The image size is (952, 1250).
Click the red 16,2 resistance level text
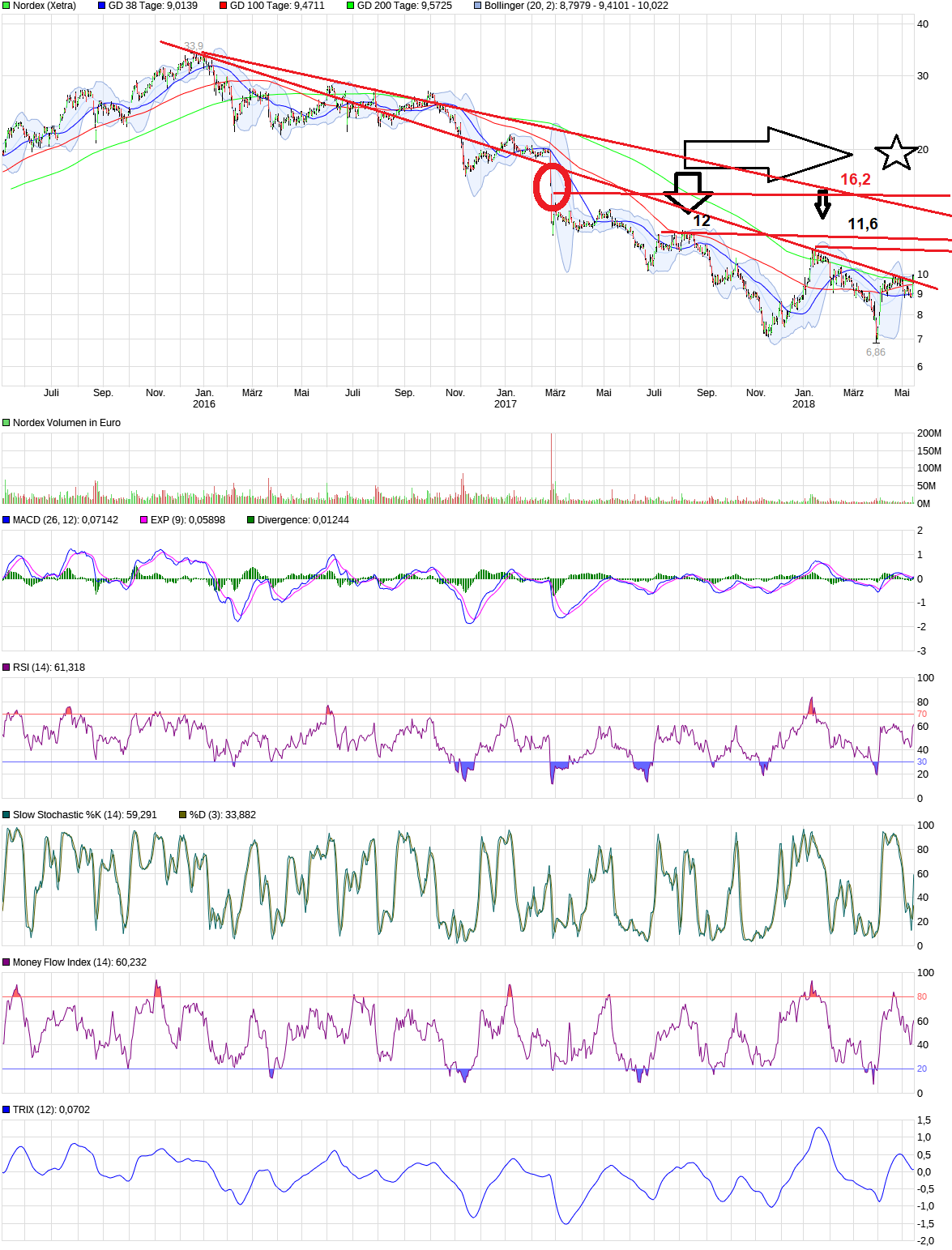coord(856,180)
